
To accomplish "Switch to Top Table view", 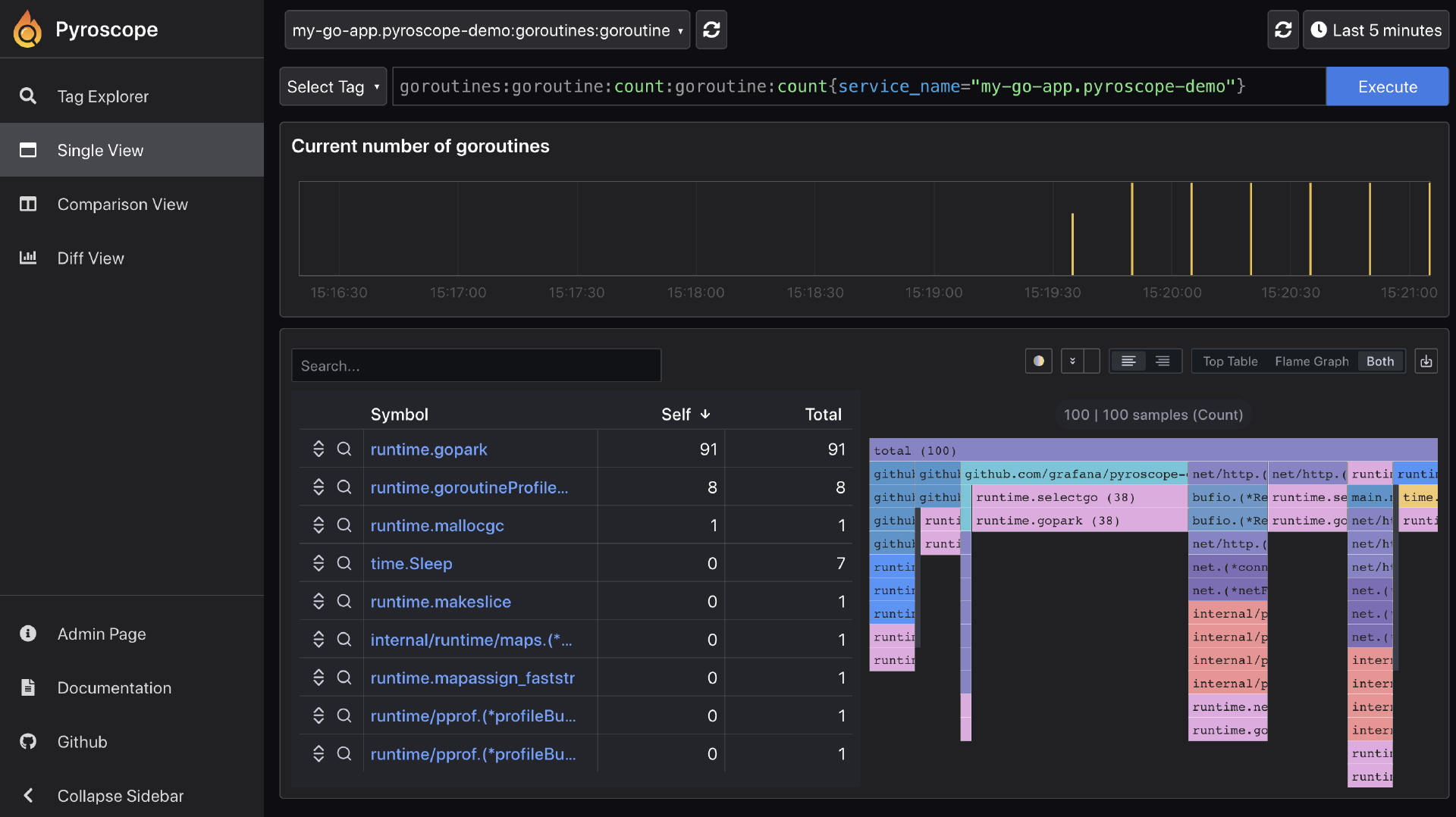I will (1229, 362).
